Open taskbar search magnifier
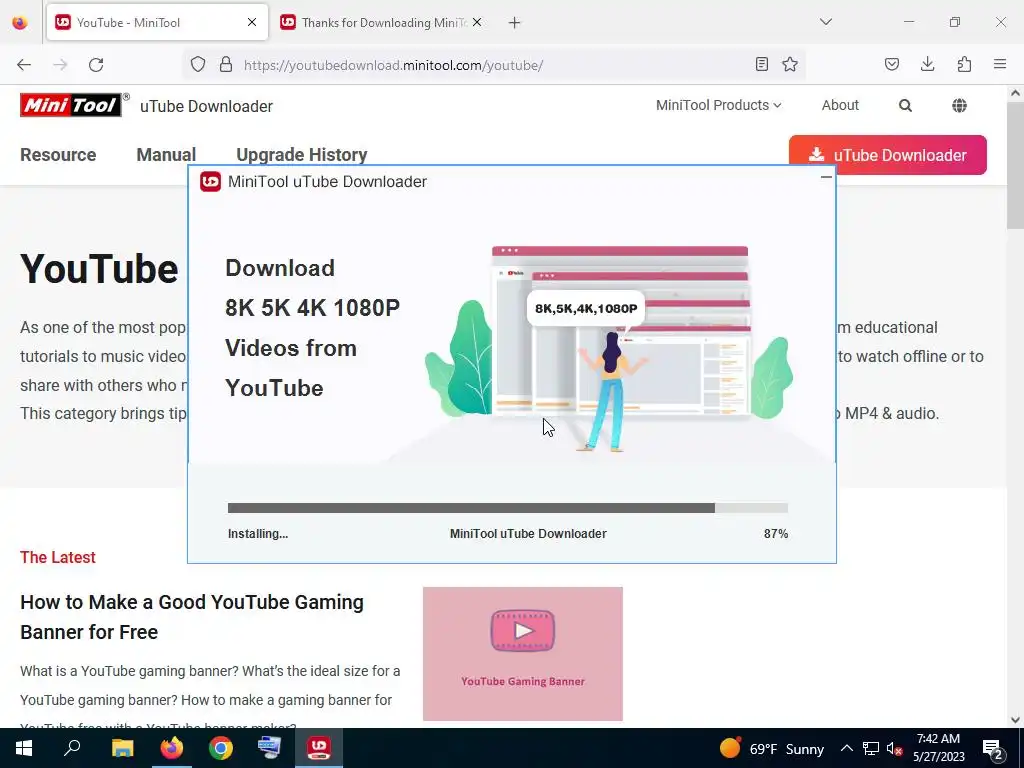Screen dimensions: 1024x768 72,748
